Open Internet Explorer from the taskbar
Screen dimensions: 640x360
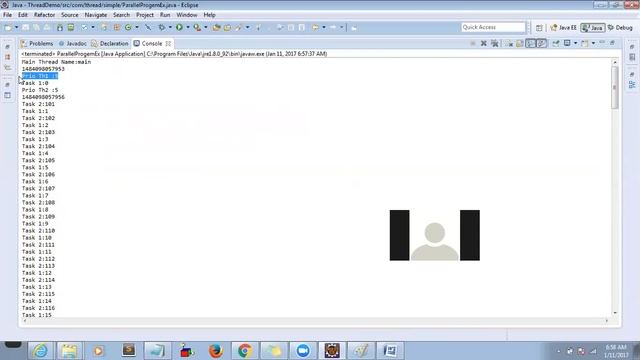[x=40, y=351]
